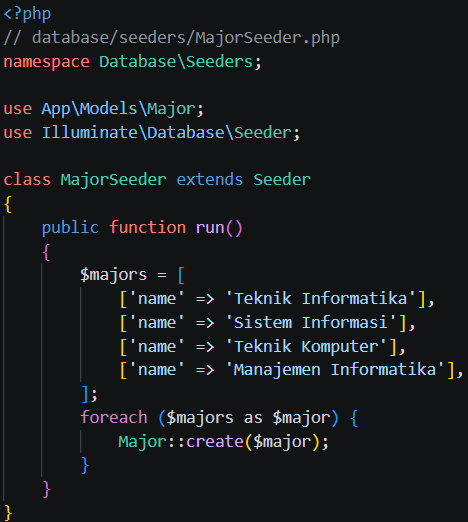The height and width of the screenshot is (522, 468).
Task: Click the '<?php' opening tag
Action: pos(27,14)
